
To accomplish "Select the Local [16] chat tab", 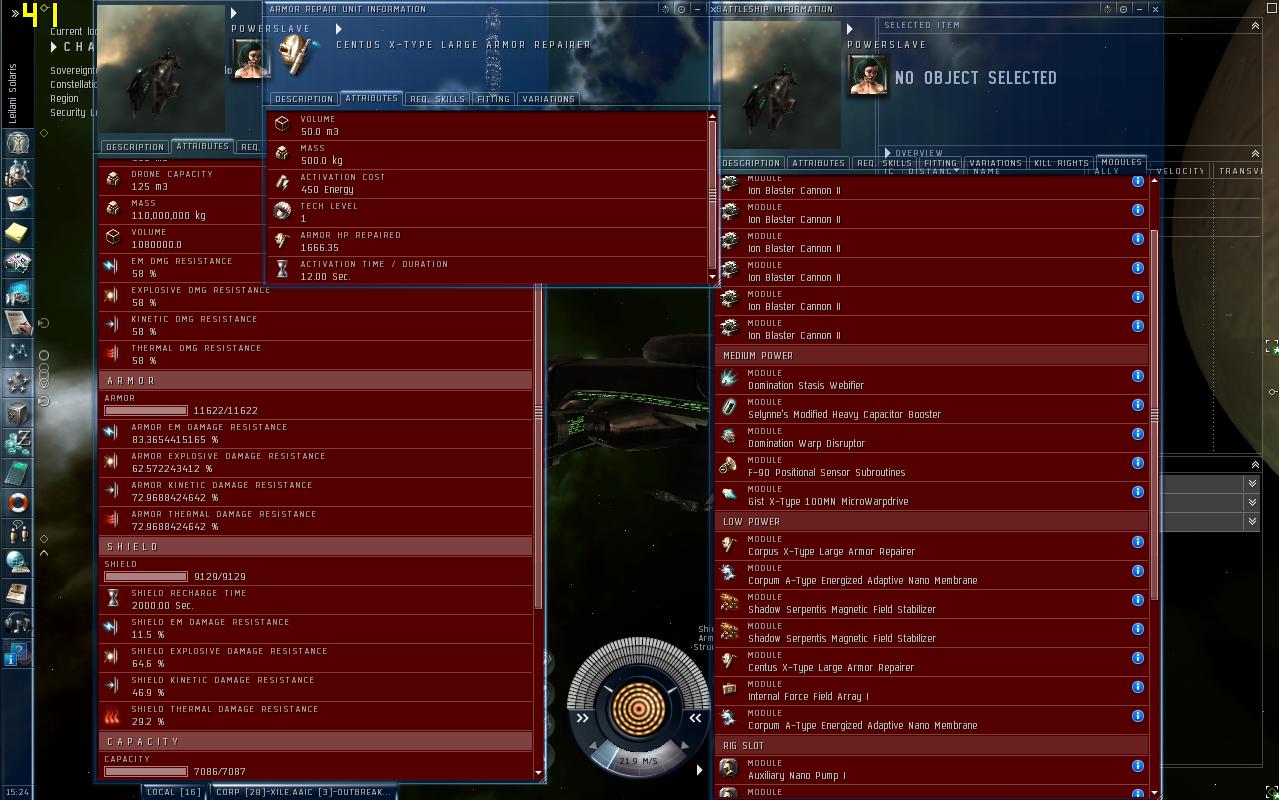I will (x=174, y=792).
